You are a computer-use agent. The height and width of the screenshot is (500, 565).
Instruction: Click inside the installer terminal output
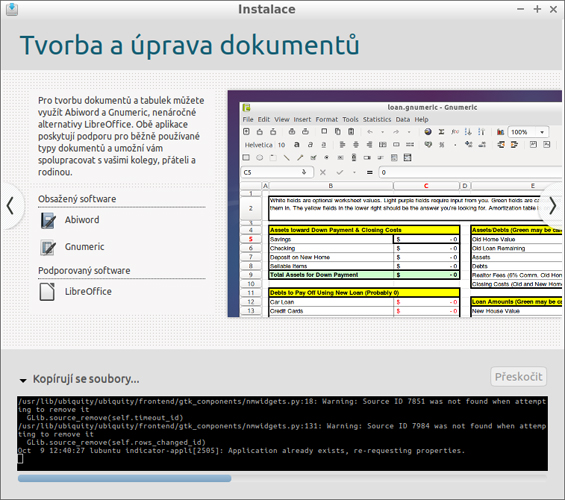tap(282, 433)
